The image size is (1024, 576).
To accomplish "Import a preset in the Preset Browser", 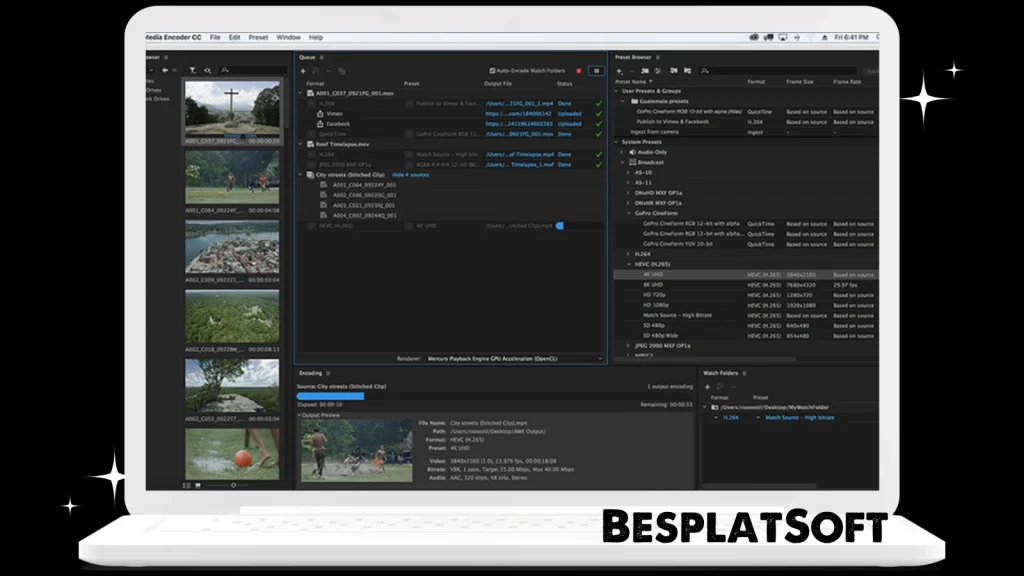I will pyautogui.click(x=674, y=71).
